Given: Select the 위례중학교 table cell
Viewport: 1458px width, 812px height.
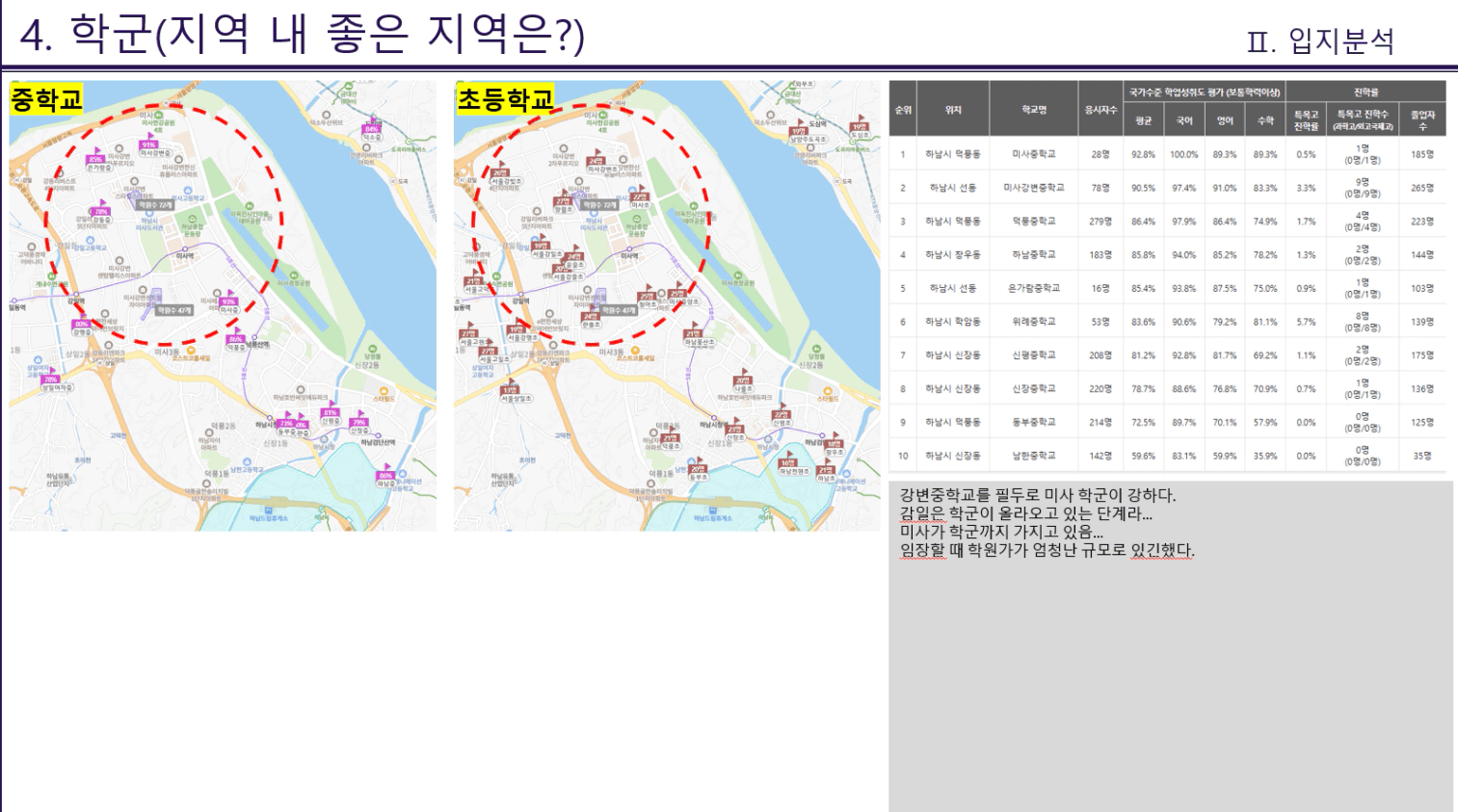Looking at the screenshot, I should tap(1034, 322).
